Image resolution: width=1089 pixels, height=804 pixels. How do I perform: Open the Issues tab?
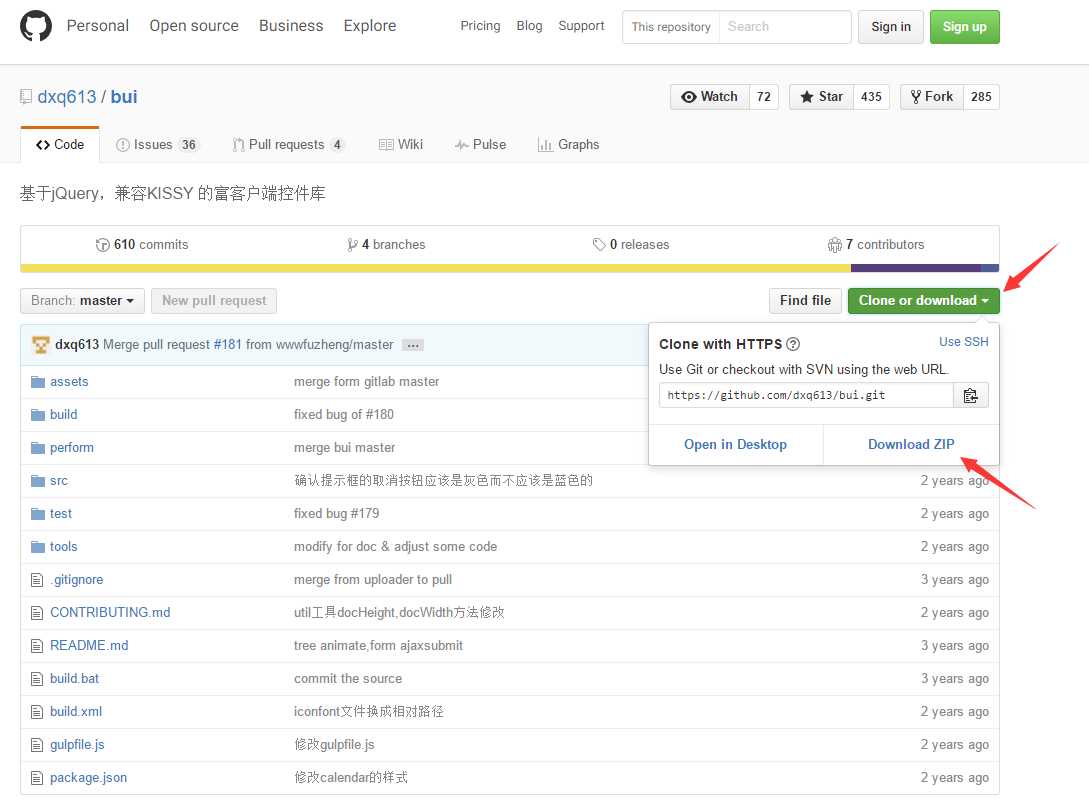coord(157,145)
